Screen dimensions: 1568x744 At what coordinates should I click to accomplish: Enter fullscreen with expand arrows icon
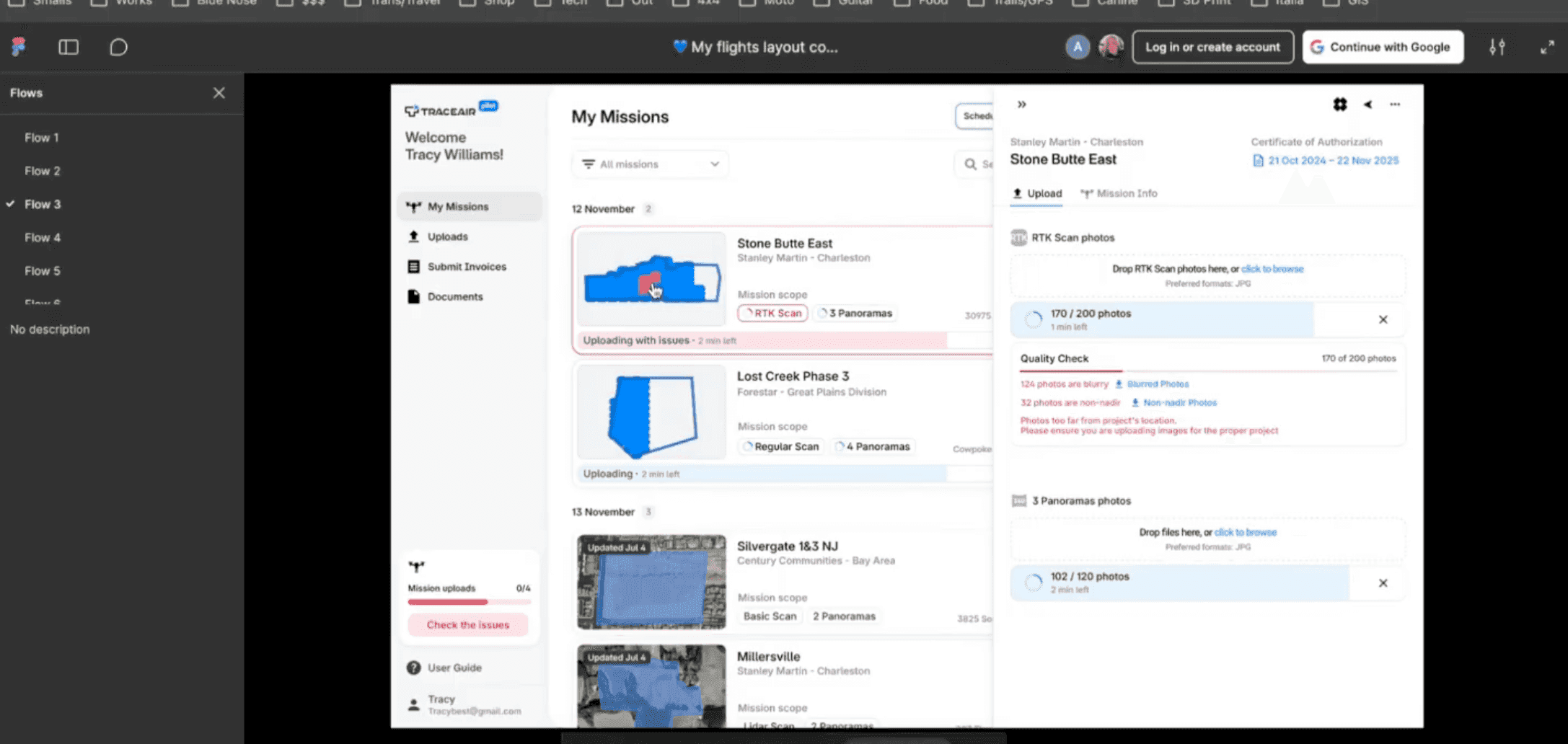1547,48
